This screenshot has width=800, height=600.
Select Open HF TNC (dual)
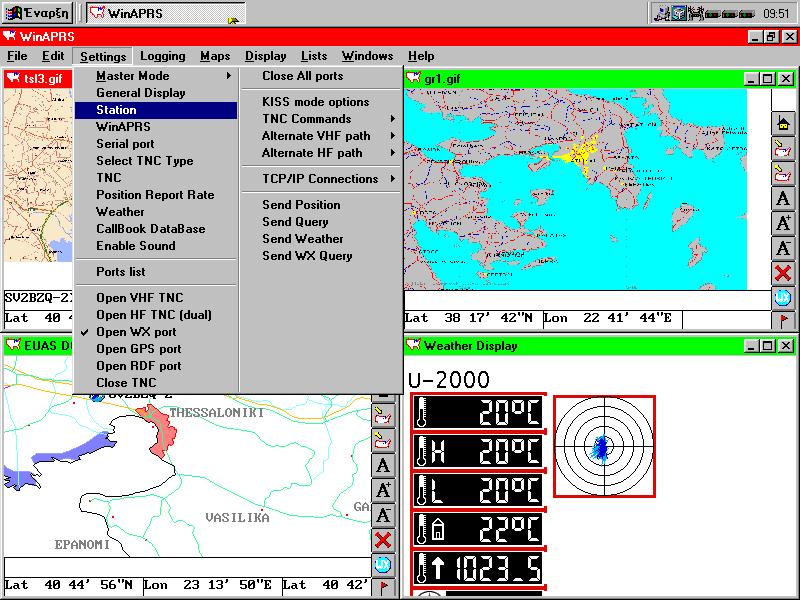pyautogui.click(x=156, y=315)
